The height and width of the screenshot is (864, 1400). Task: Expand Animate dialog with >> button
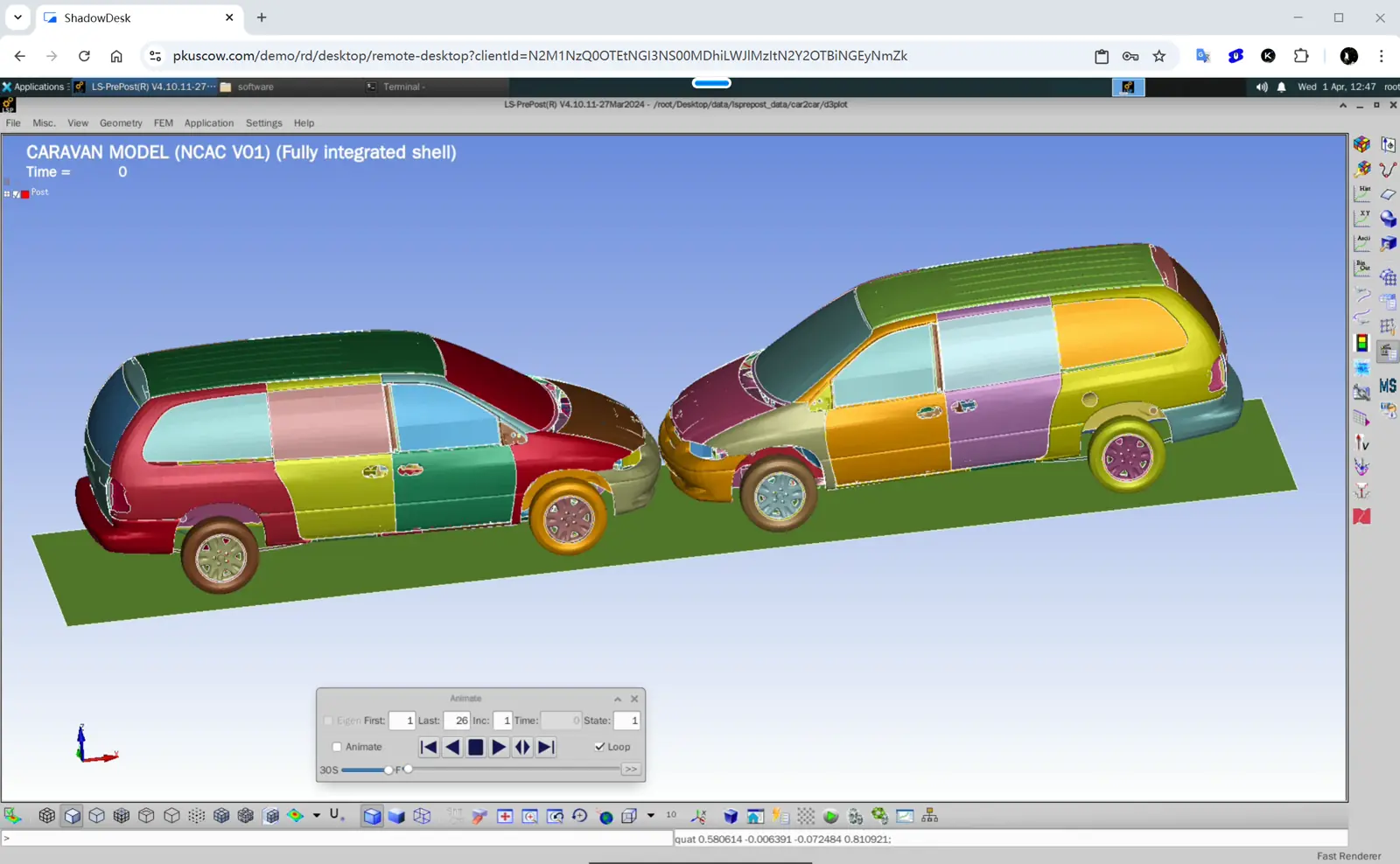(631, 770)
